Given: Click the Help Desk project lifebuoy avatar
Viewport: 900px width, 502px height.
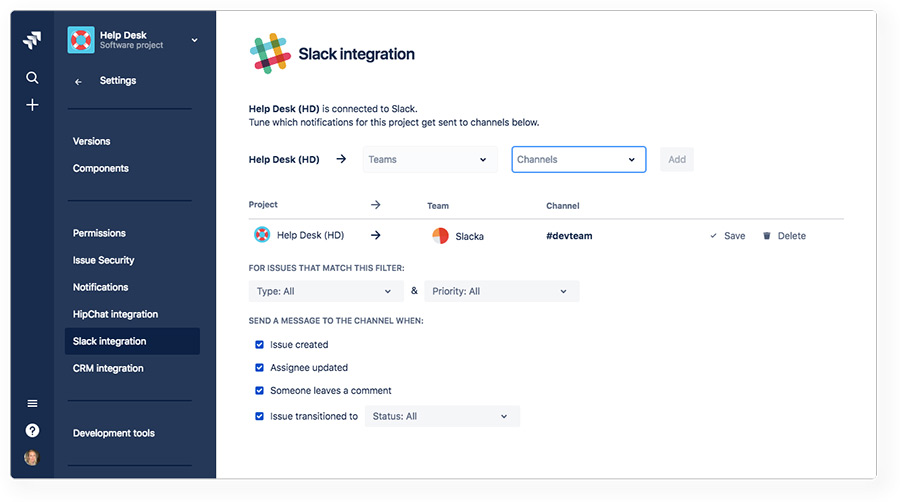Looking at the screenshot, I should pos(81,40).
